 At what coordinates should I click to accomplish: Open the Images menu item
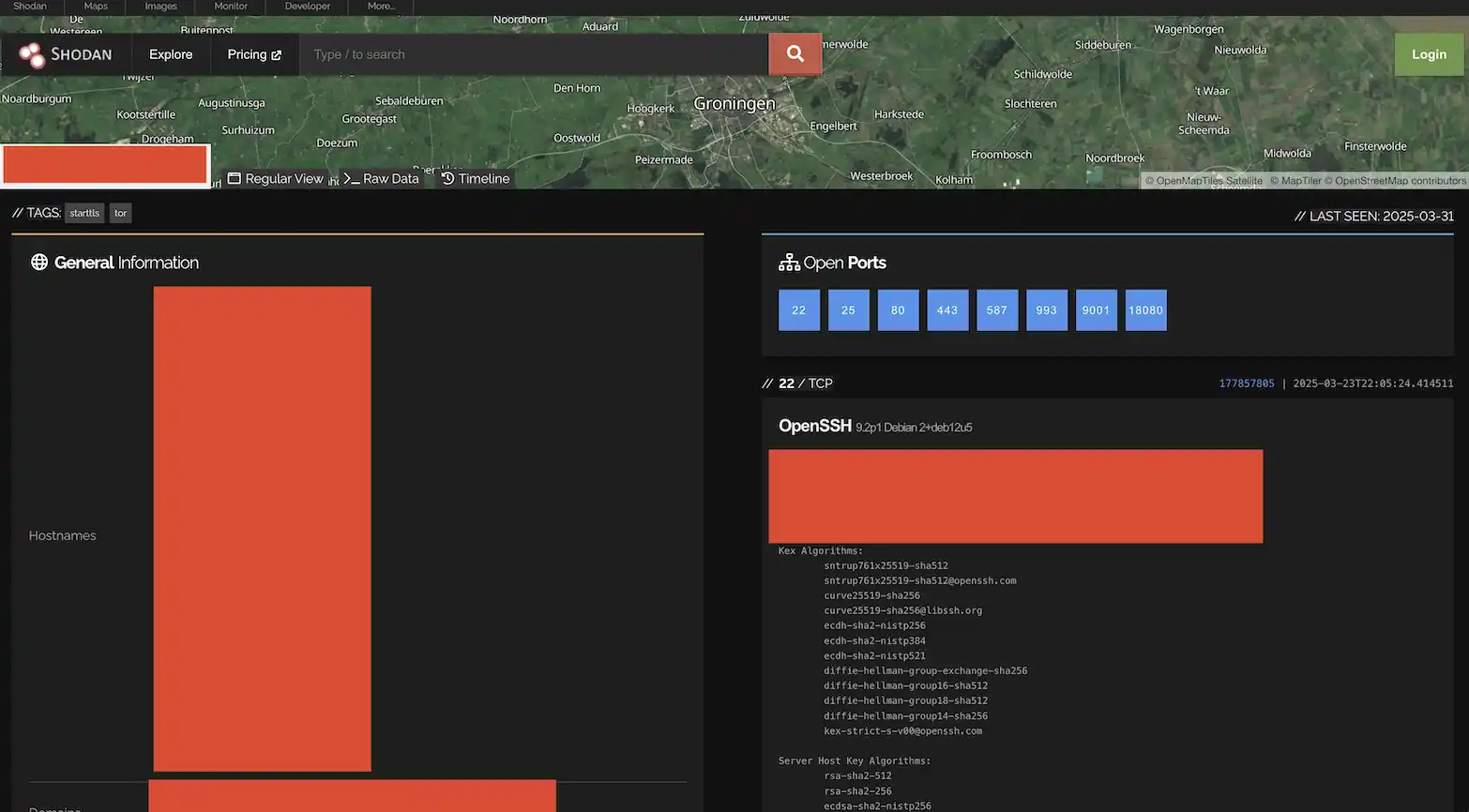159,6
